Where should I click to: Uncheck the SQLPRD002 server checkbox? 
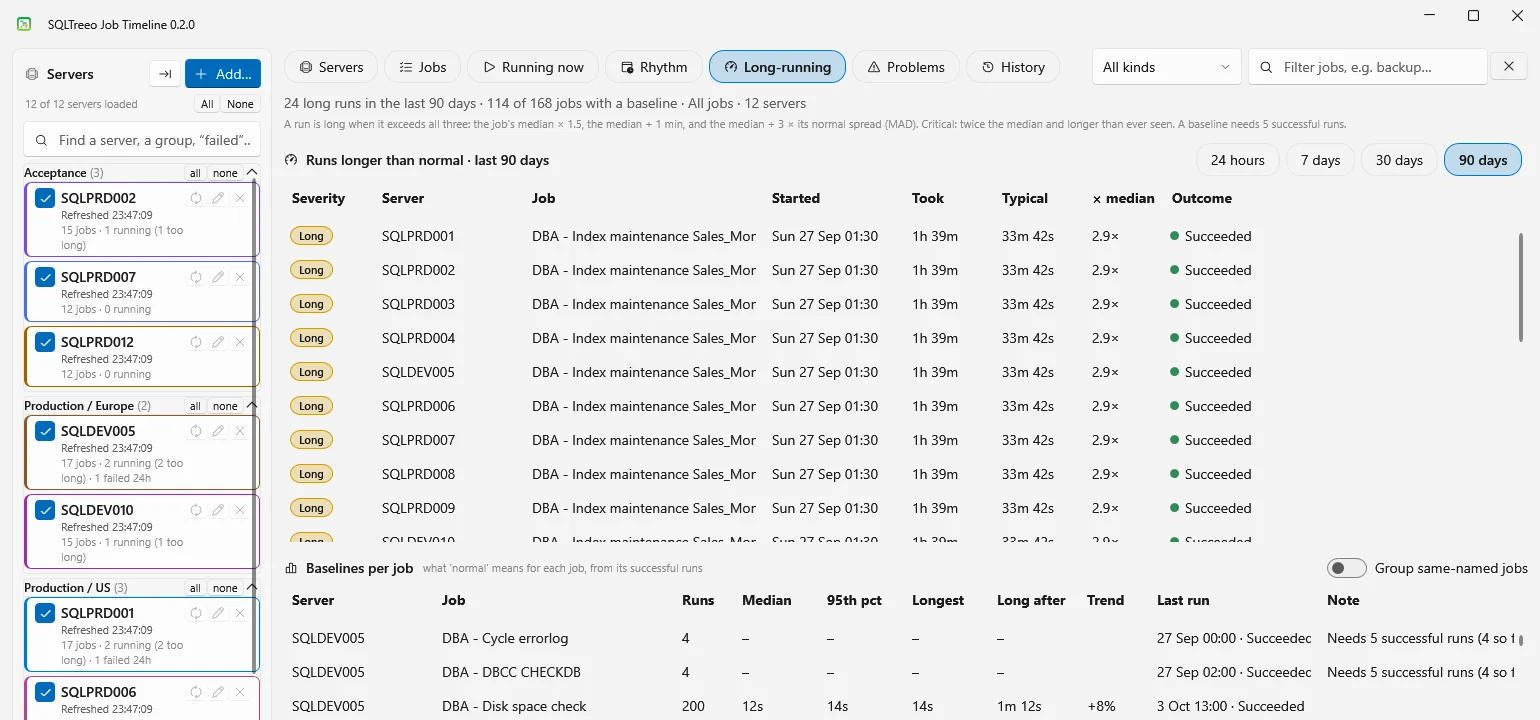(x=45, y=198)
